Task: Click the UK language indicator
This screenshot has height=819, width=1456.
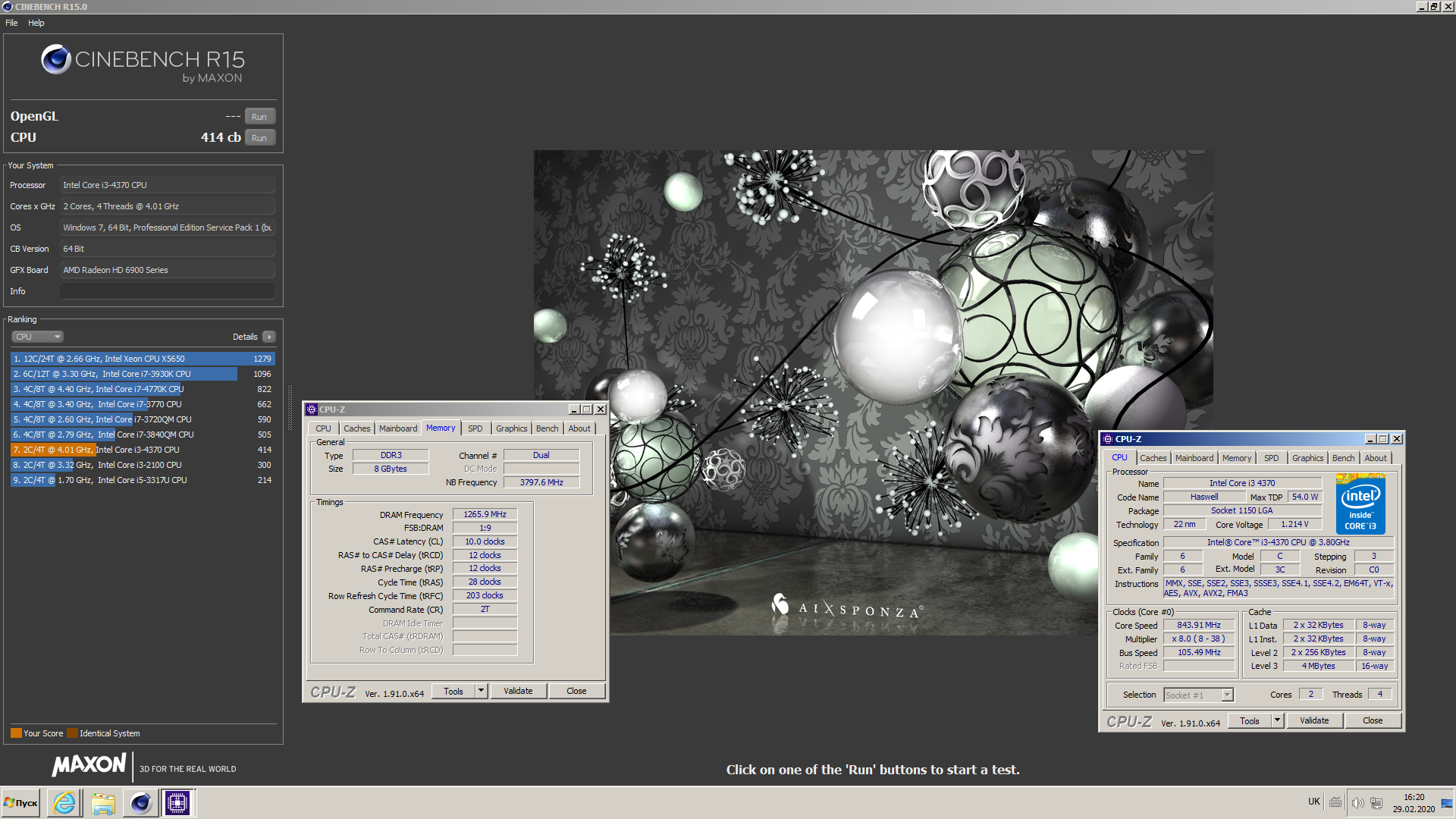Action: point(1313,802)
